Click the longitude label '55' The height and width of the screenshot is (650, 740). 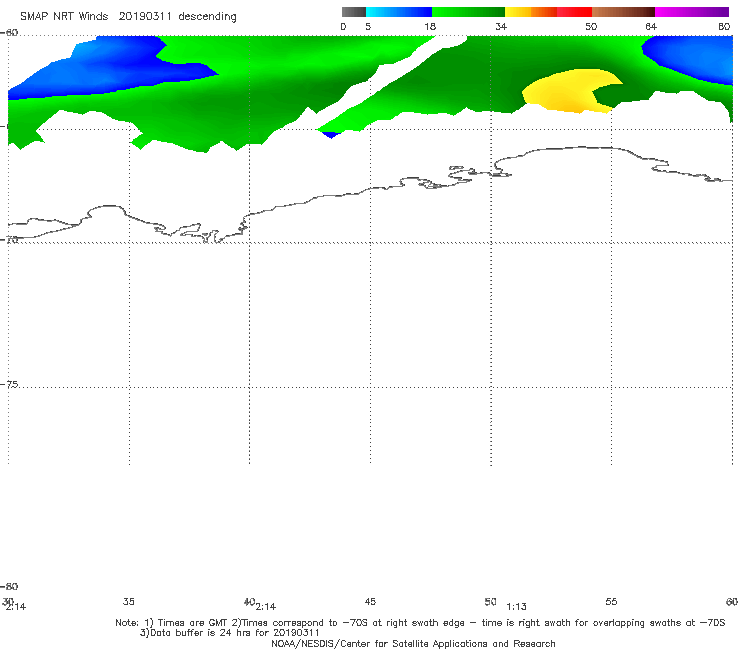(611, 601)
